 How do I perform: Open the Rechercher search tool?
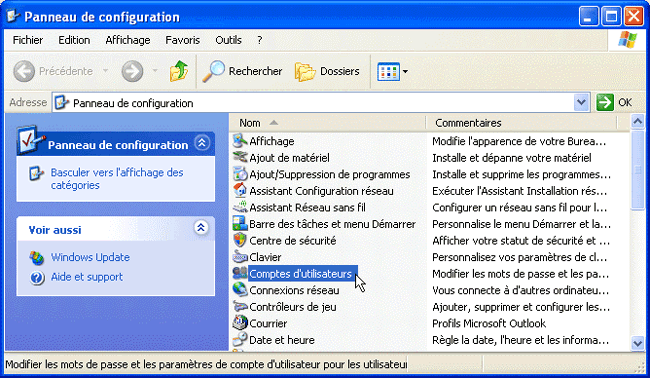(x=242, y=71)
